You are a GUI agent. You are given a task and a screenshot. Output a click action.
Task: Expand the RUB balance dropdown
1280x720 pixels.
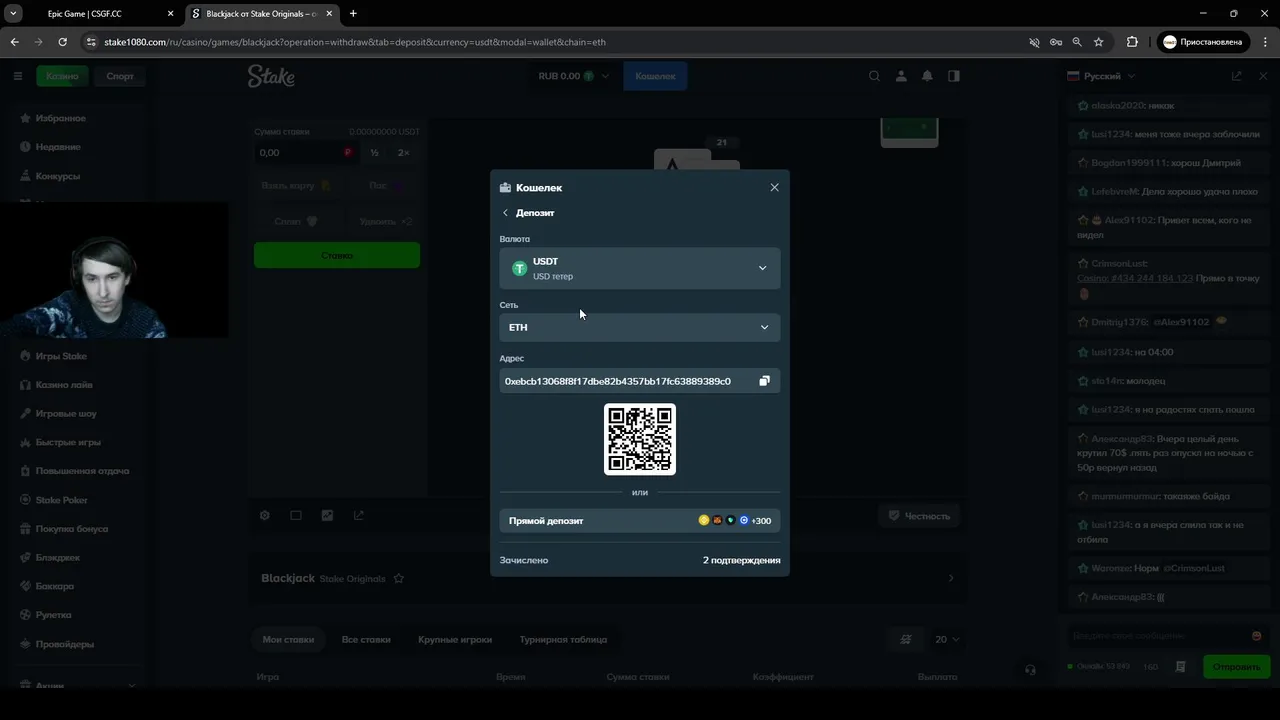(574, 76)
